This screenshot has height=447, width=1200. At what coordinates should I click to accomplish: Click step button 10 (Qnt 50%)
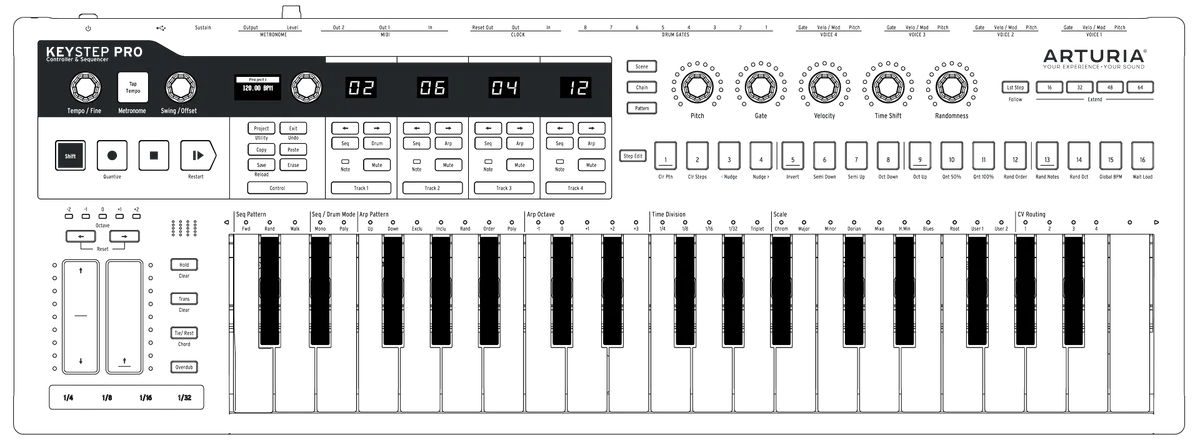950,156
